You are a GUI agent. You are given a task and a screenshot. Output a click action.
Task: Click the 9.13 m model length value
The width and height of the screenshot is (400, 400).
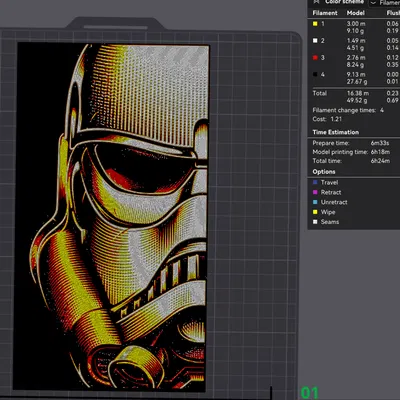click(356, 74)
